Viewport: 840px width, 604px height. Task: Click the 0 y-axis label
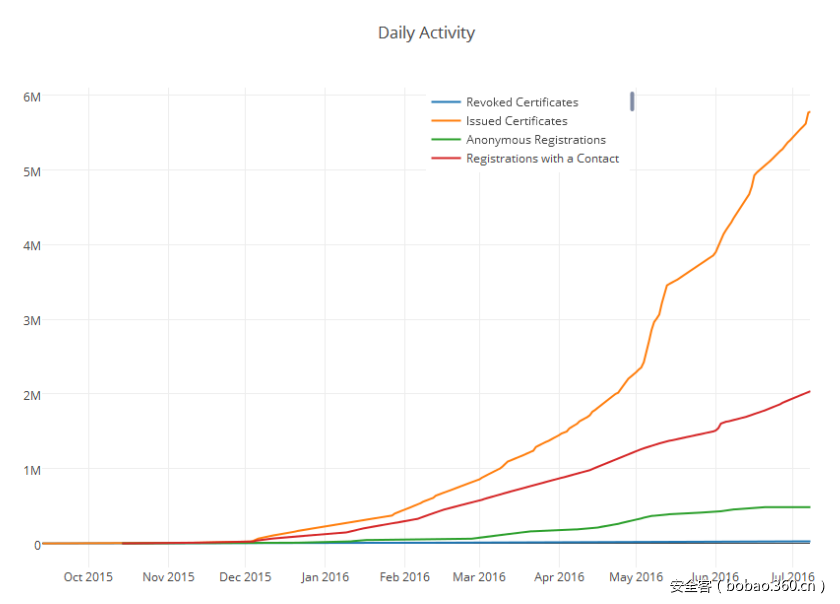[x=37, y=545]
